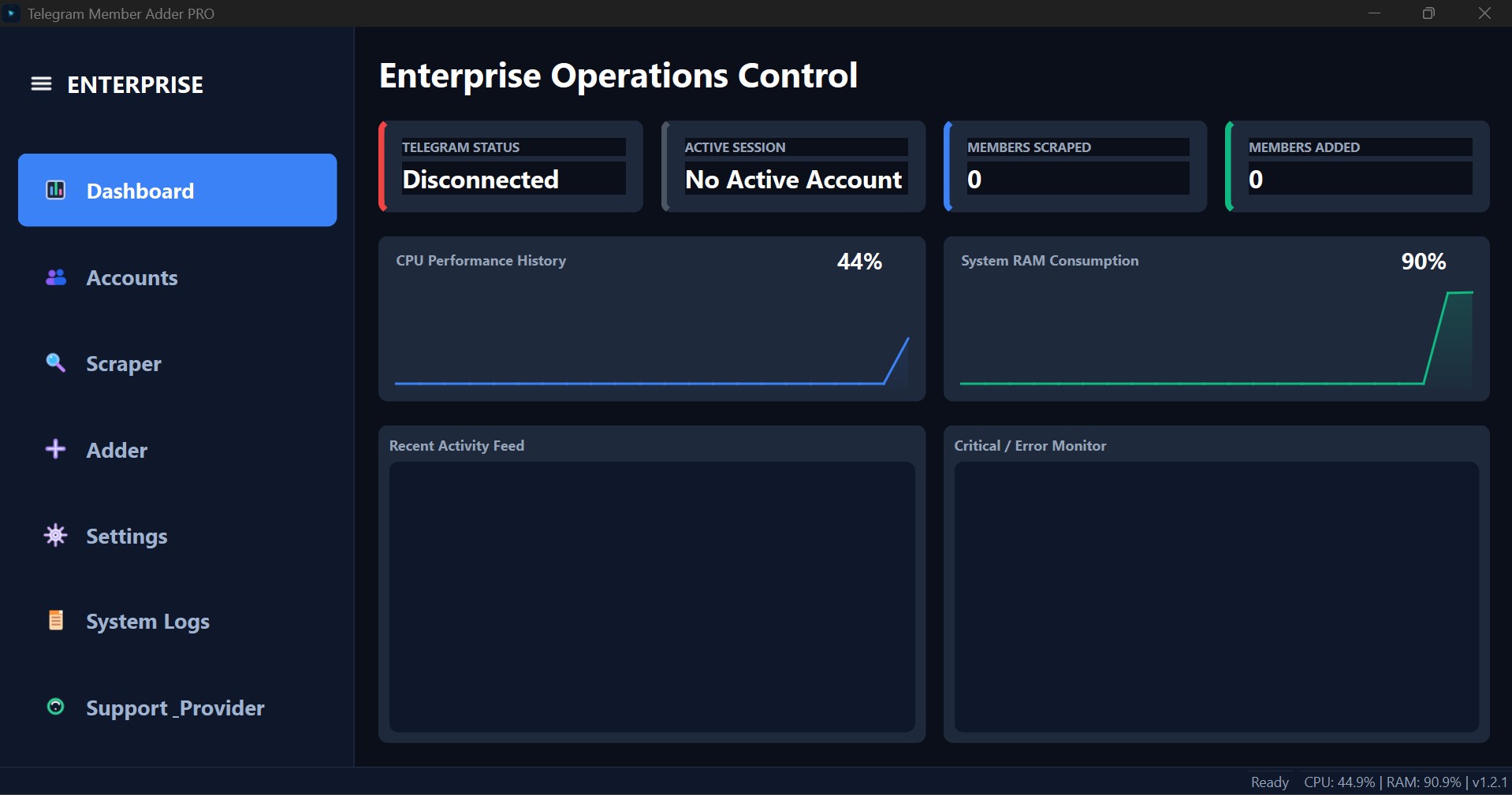The height and width of the screenshot is (795, 1512).
Task: Click the CPU: 44.9% status entry
Action: click(x=1339, y=782)
